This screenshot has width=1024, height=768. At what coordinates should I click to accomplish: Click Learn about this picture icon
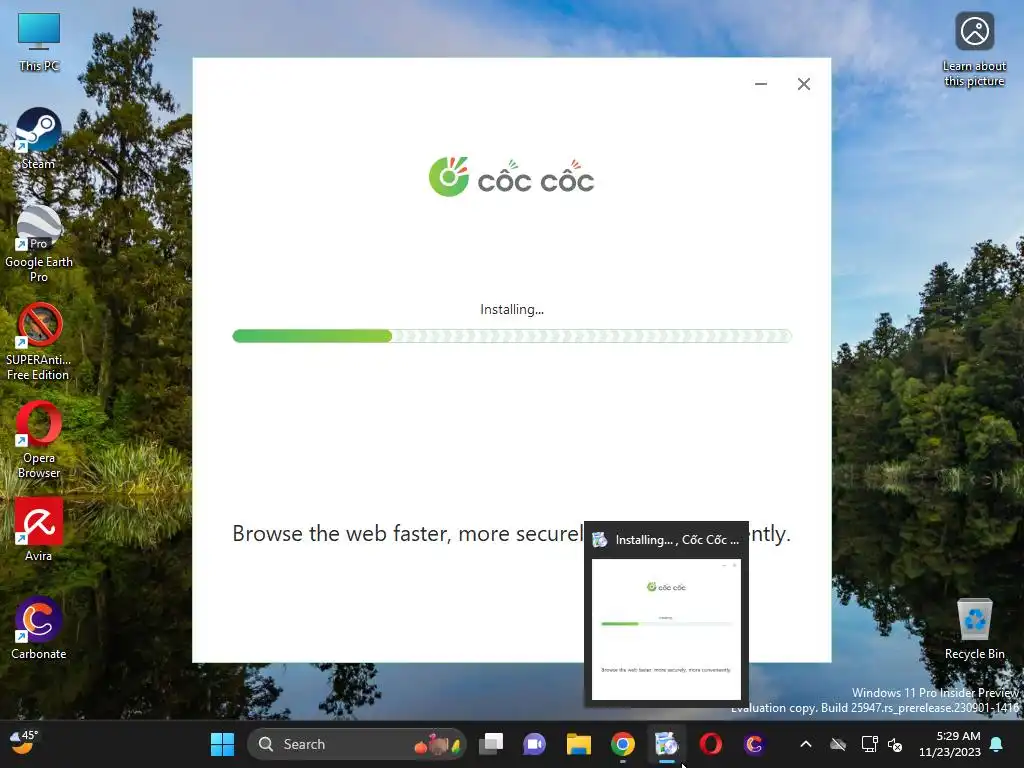974,50
